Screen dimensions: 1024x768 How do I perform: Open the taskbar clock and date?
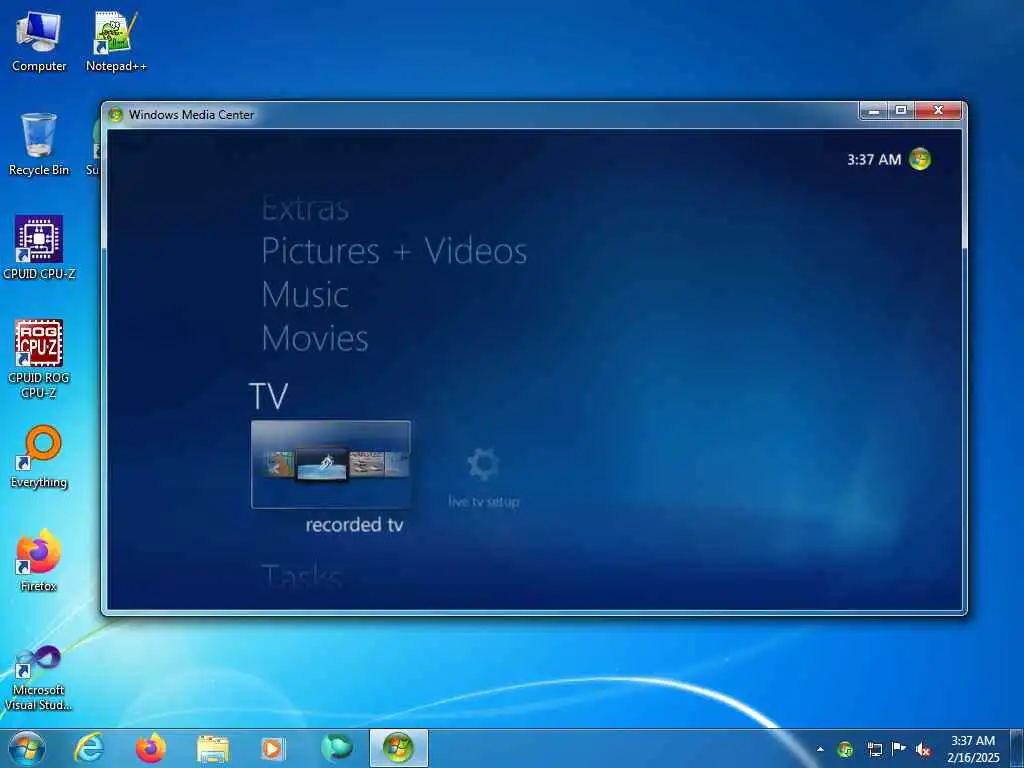[973, 749]
